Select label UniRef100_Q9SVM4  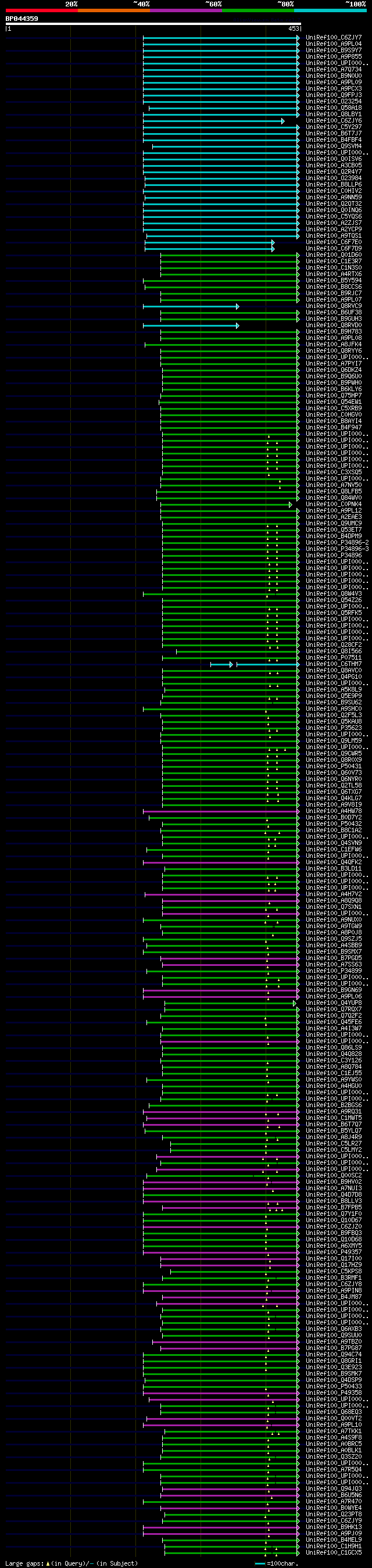click(334, 146)
